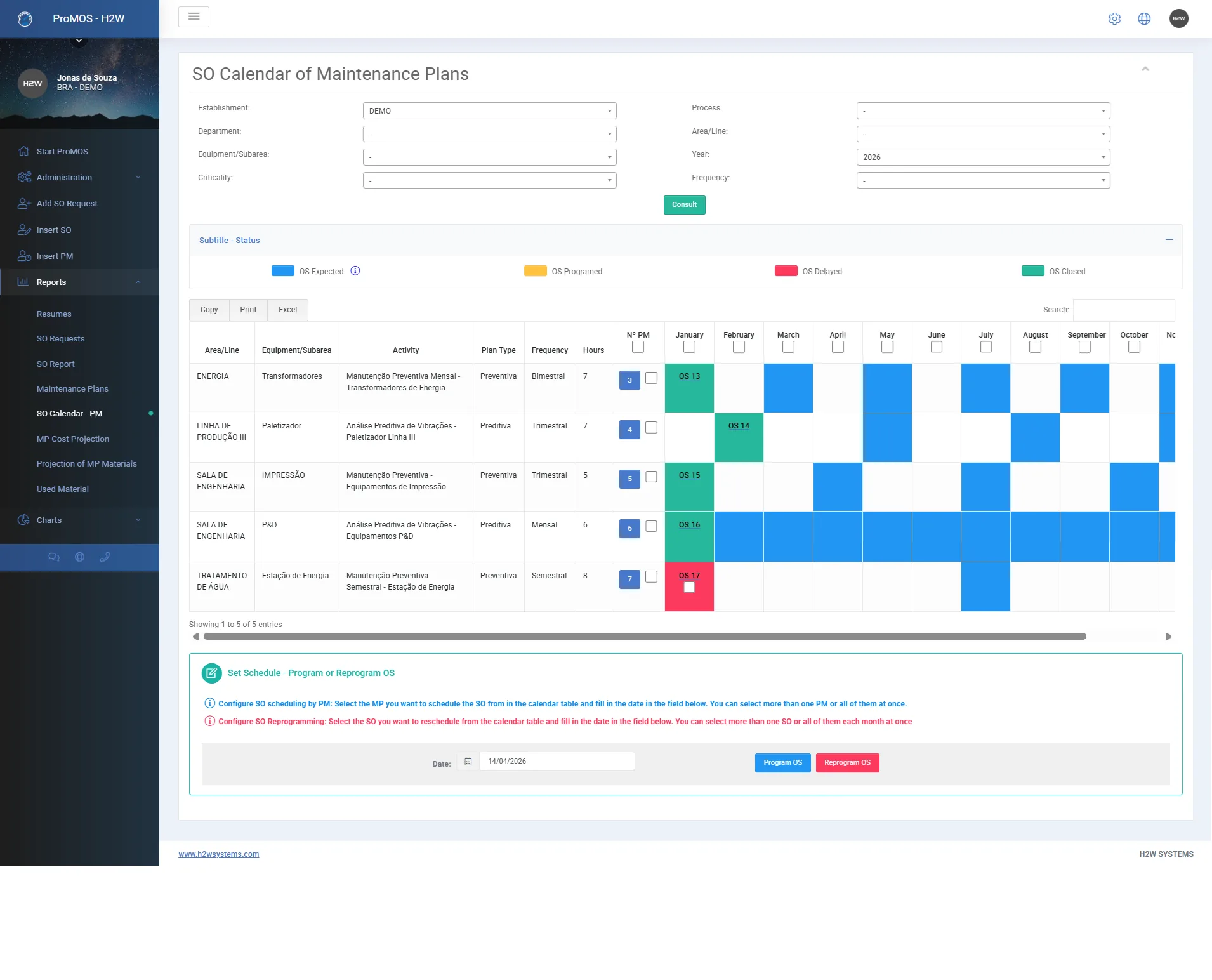Image resolution: width=1212 pixels, height=980 pixels.
Task: Open the H2W user avatar menu
Action: pyautogui.click(x=1178, y=18)
